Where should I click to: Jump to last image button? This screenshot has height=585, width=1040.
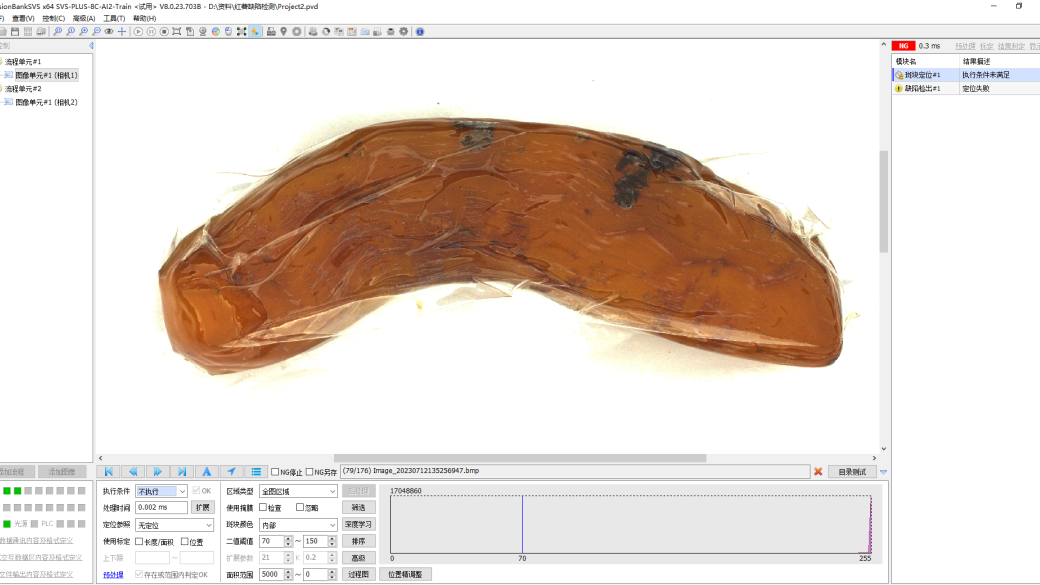(x=182, y=472)
